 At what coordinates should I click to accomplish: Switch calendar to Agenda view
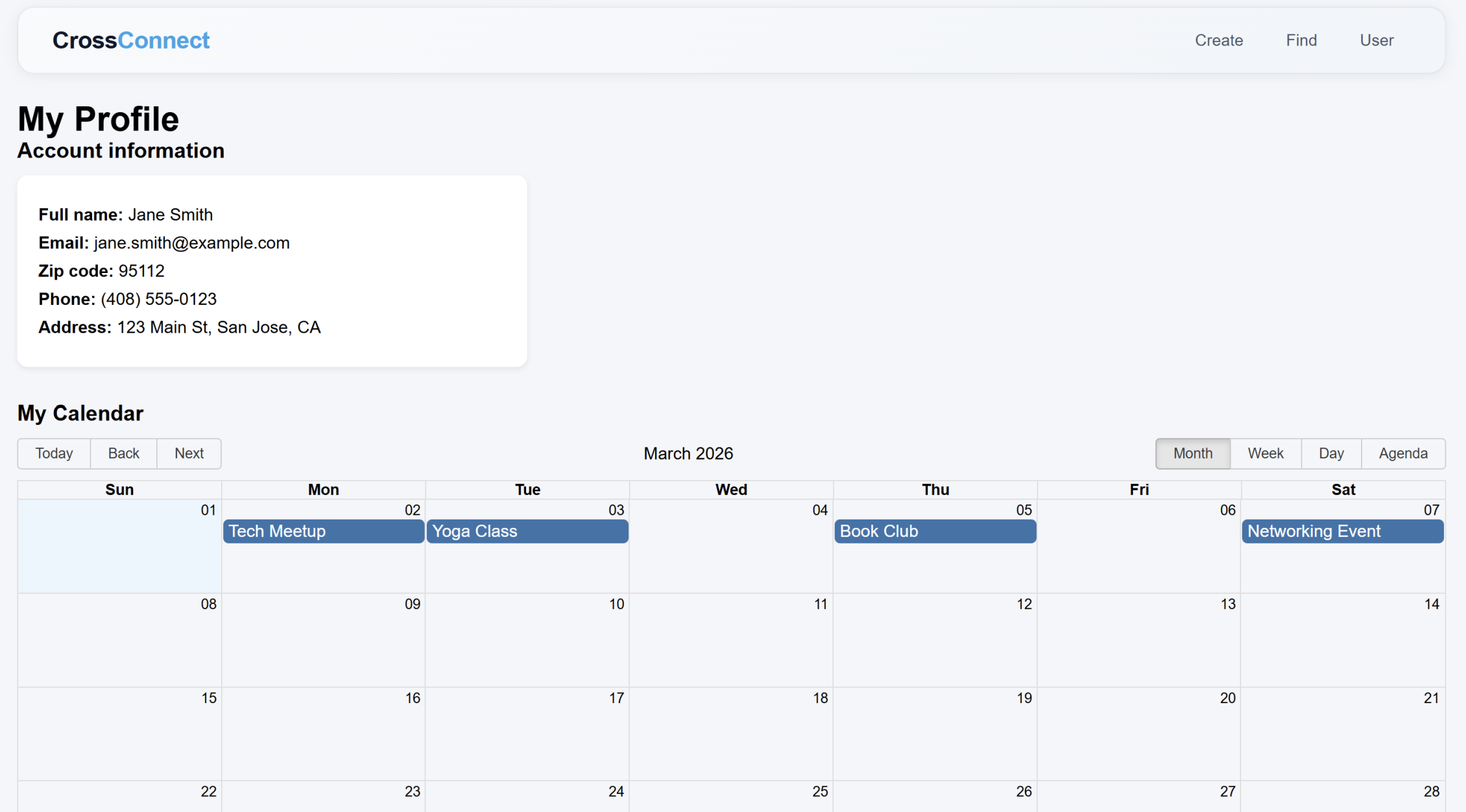[1402, 453]
